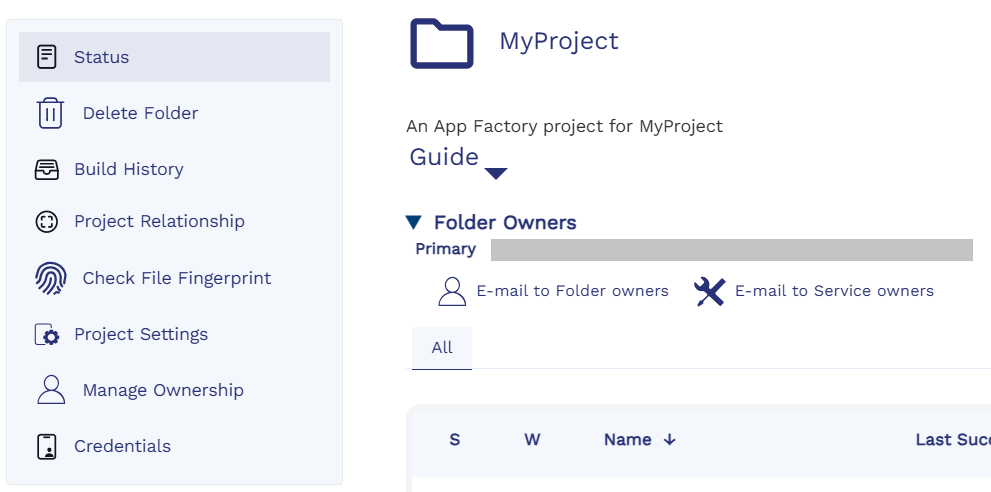Open Project Settings using the gear folder icon
This screenshot has height=492, width=991.
tap(47, 334)
